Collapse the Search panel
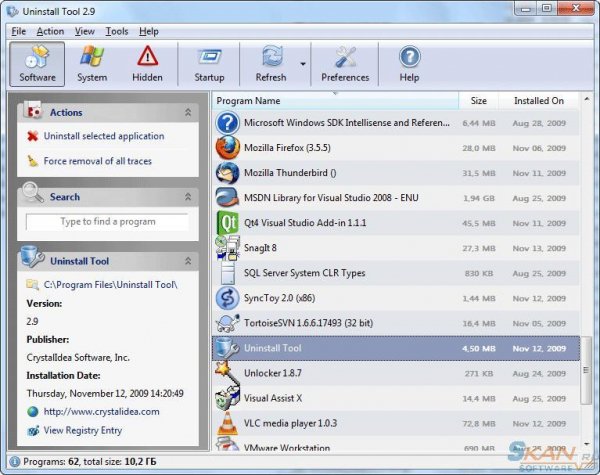This screenshot has width=600, height=475. pos(188,197)
